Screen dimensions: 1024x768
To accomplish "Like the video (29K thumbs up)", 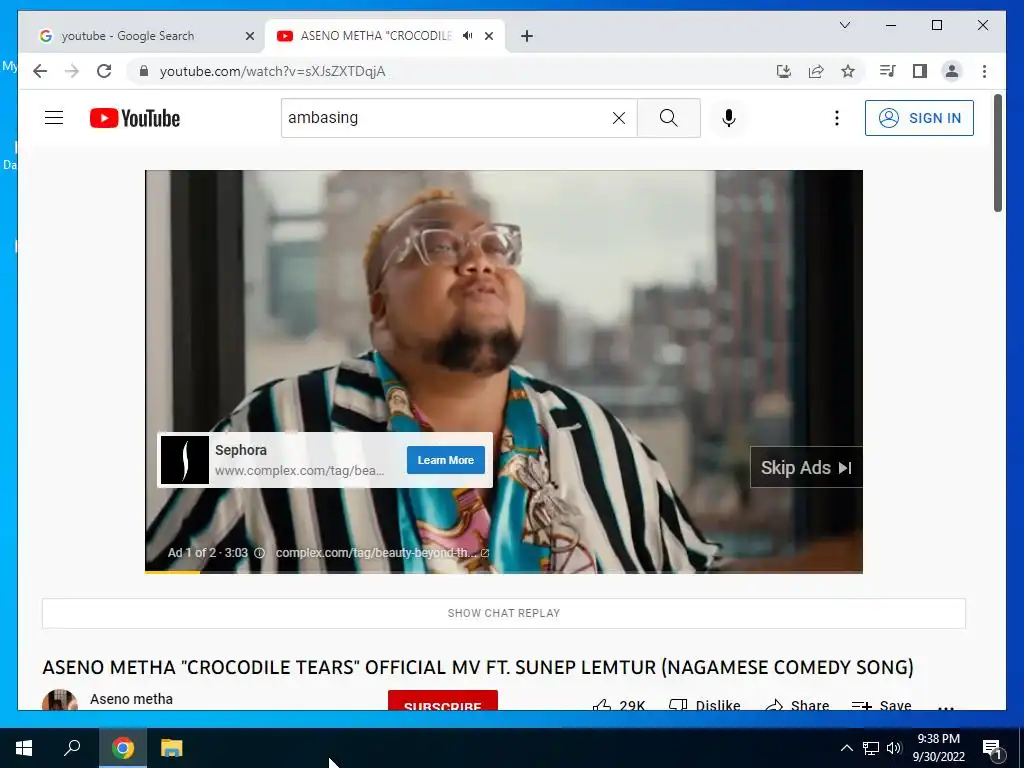I will pos(618,704).
